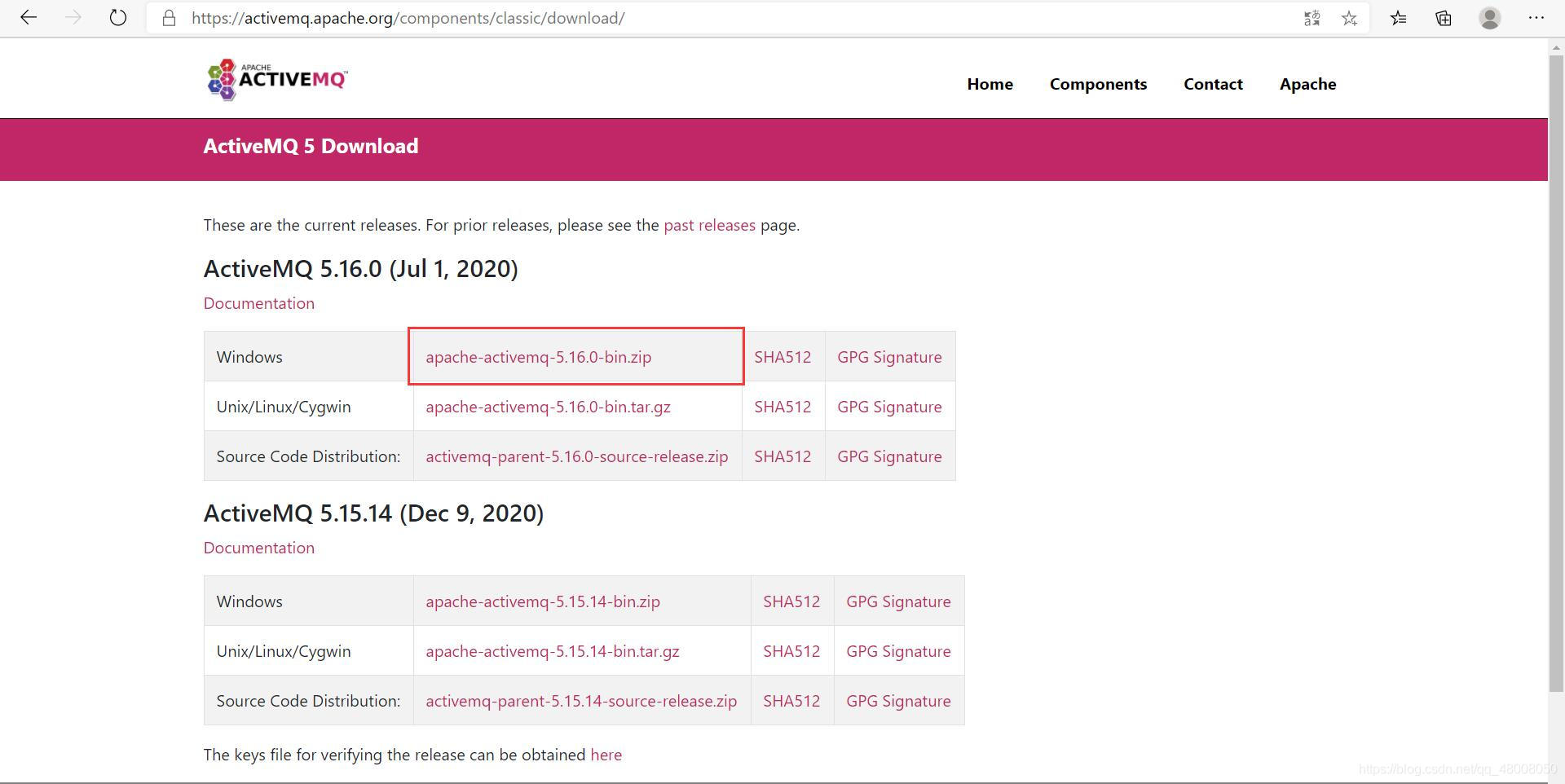Image resolution: width=1565 pixels, height=784 pixels.
Task: Click the Apache ActiveMQ logo
Action: point(277,80)
